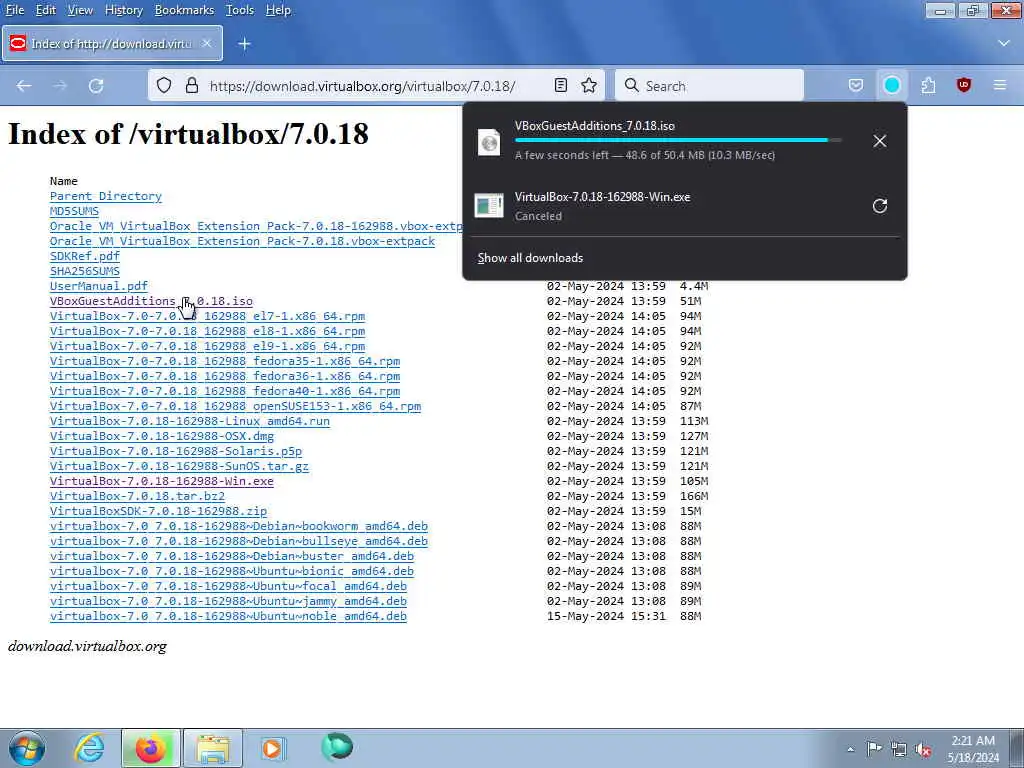Click the VBoxGuestAdditions iso file icon
This screenshot has height=768, width=1024.
point(489,142)
